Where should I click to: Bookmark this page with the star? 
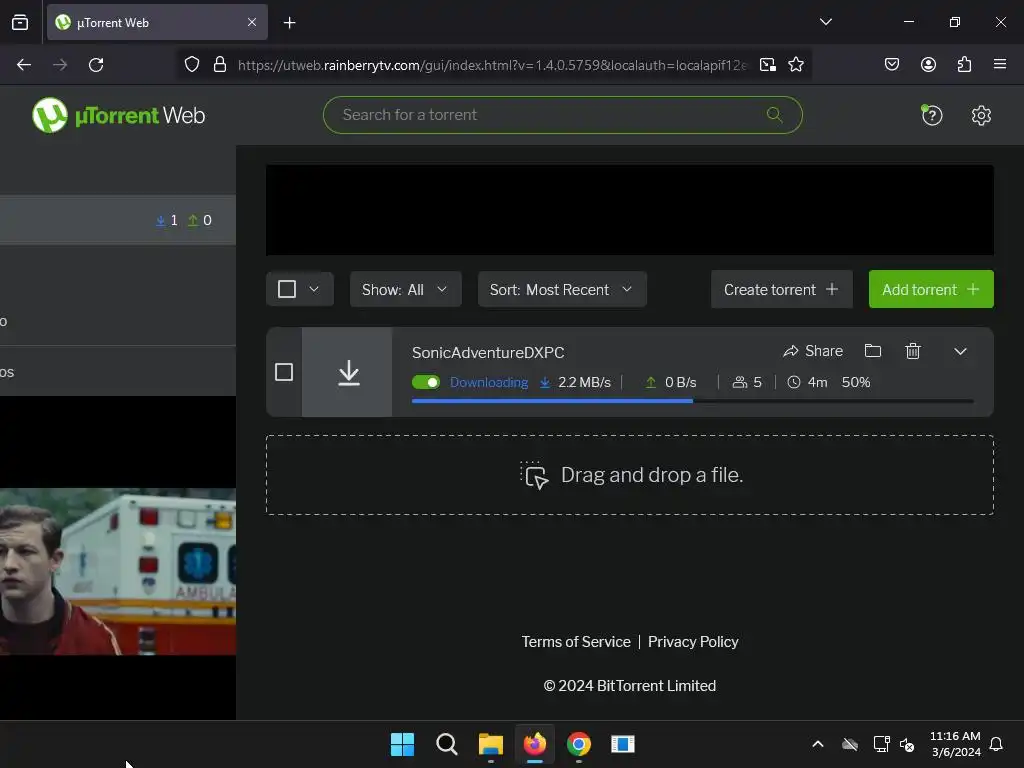(795, 65)
